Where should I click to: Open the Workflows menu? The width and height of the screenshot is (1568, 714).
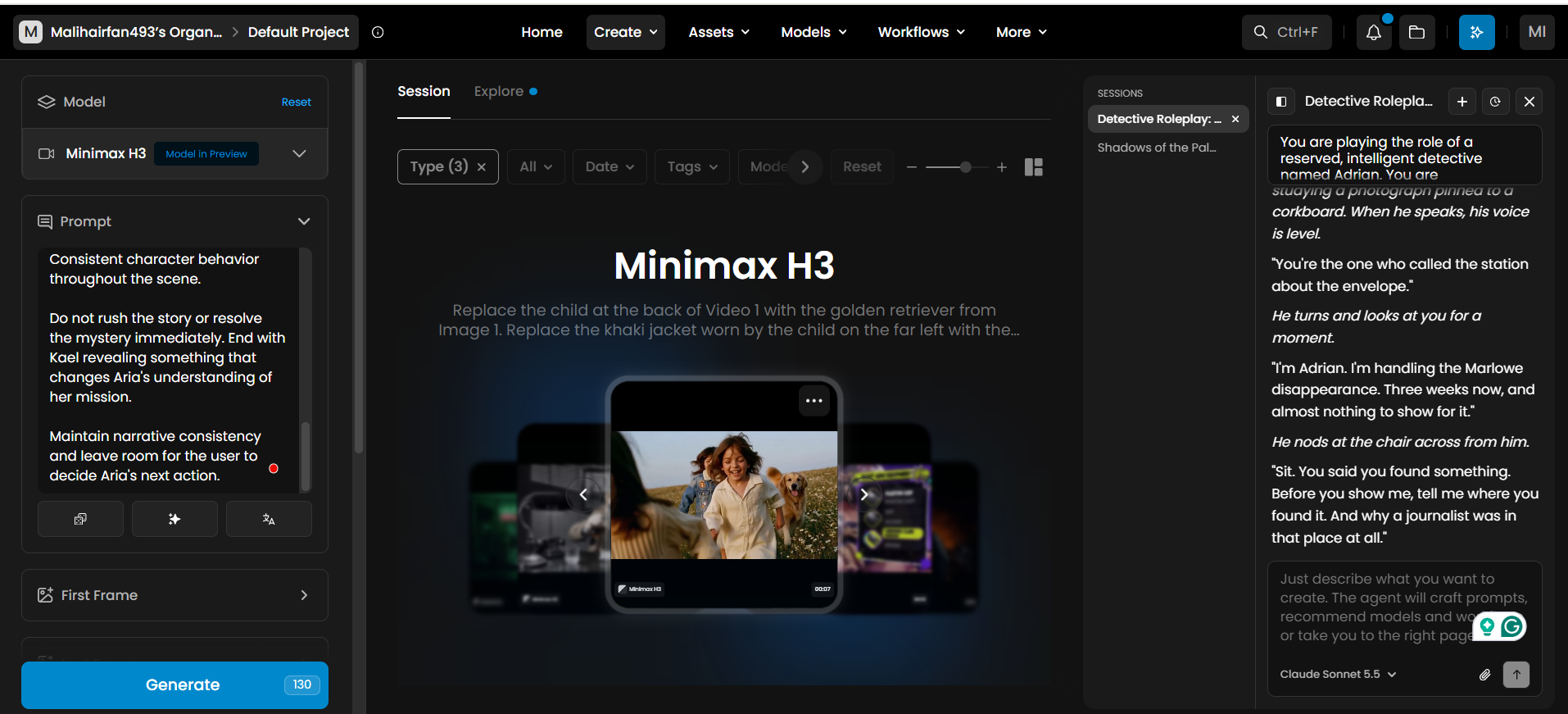[x=922, y=32]
